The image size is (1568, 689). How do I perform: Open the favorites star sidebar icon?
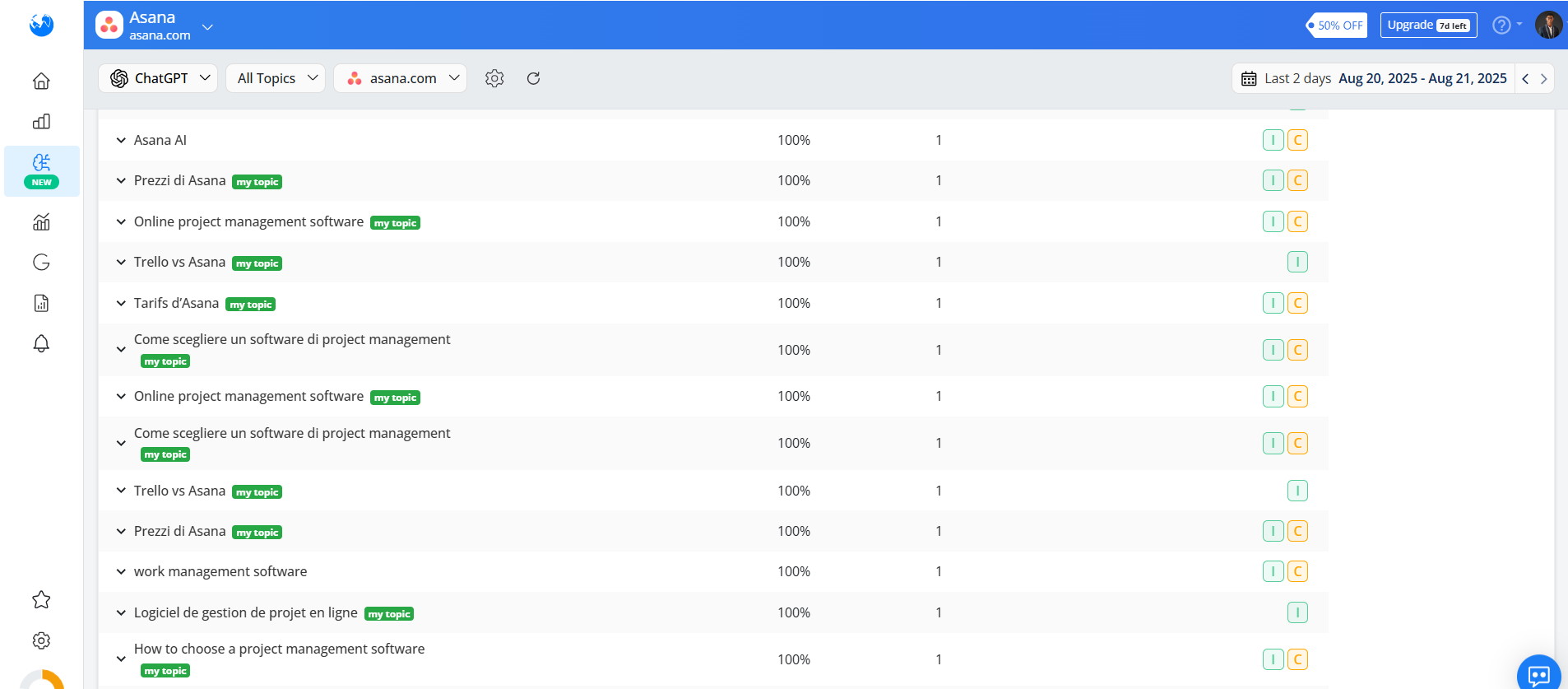point(41,600)
